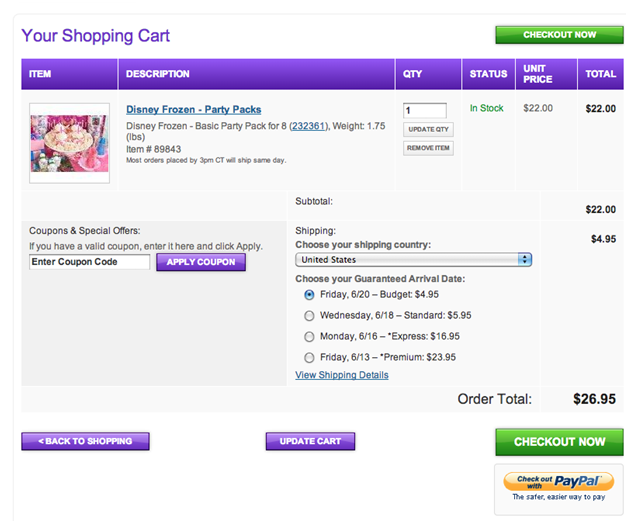Click the Update Qty button

pyautogui.click(x=428, y=129)
